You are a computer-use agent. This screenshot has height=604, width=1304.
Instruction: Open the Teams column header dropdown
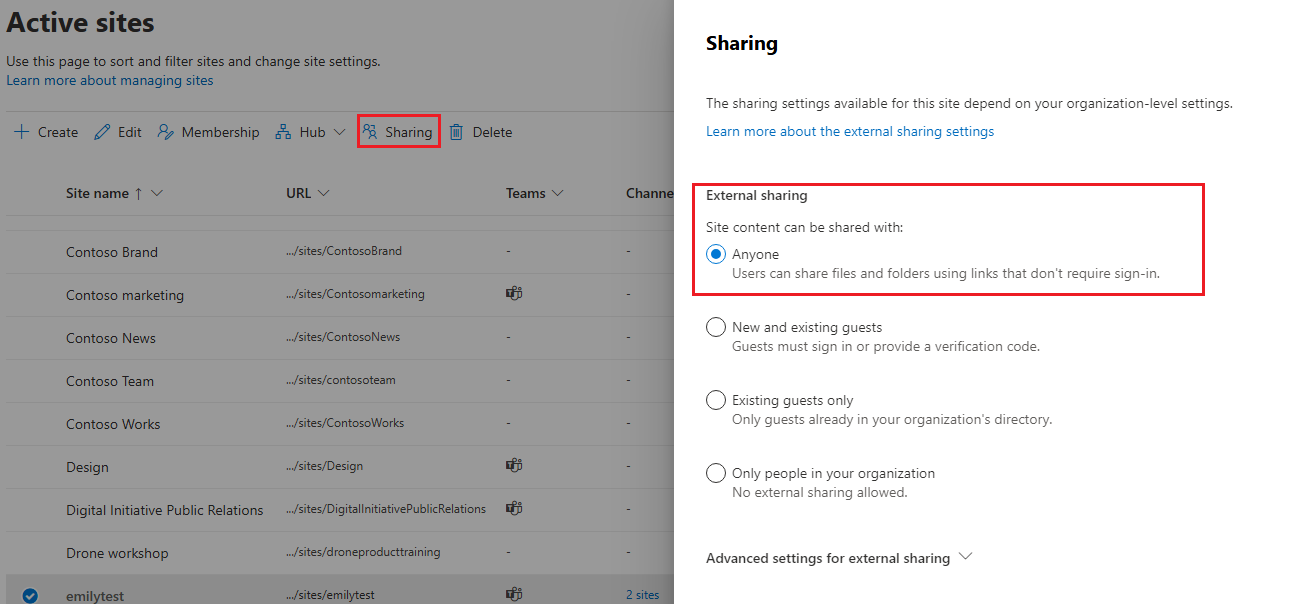(558, 192)
